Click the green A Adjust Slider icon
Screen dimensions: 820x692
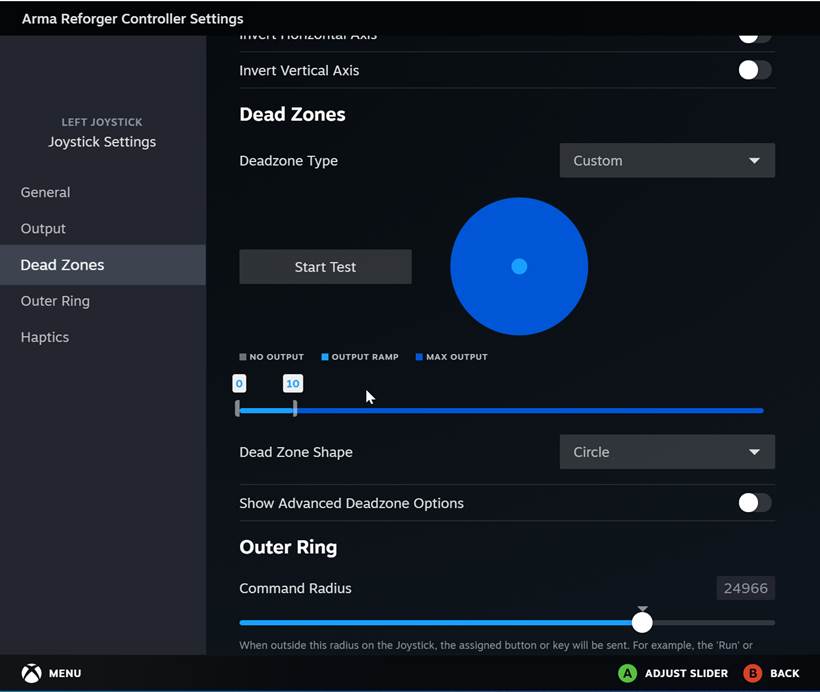click(x=627, y=673)
